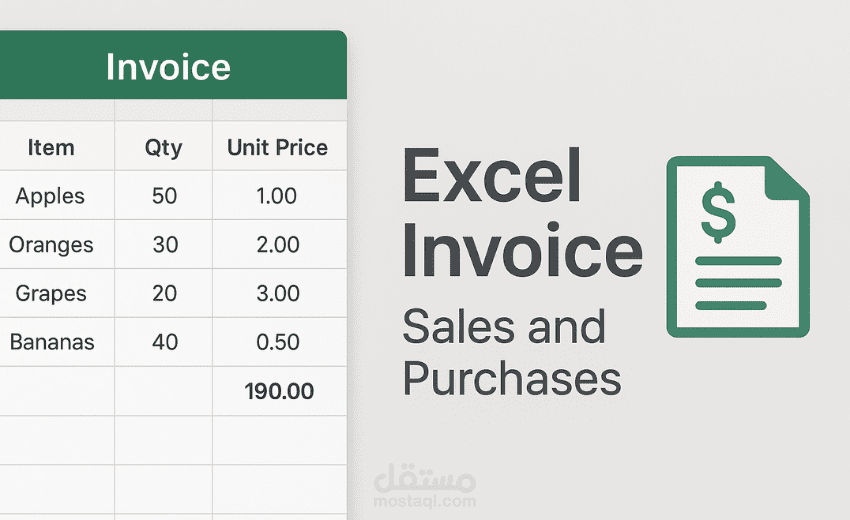Select the unit price 1.00 cell
The height and width of the screenshot is (520, 850).
pos(279,195)
